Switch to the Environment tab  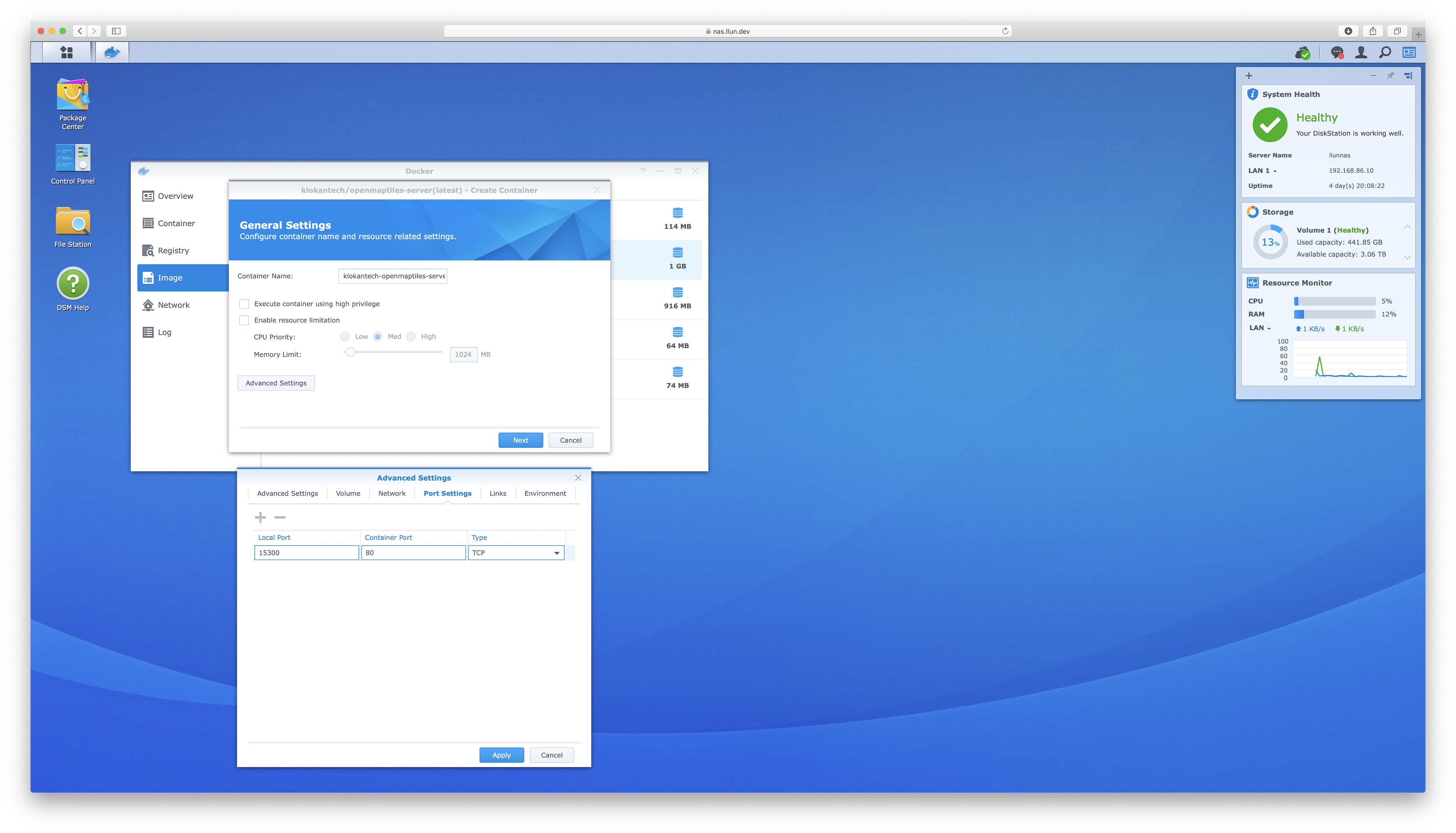[545, 494]
